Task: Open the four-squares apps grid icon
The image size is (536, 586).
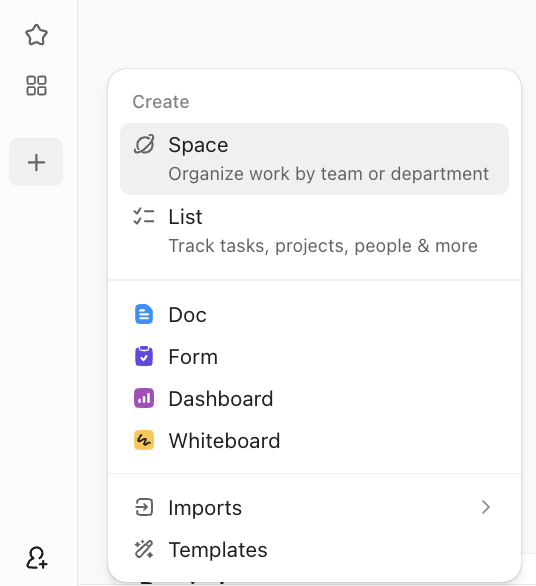Action: [36, 86]
